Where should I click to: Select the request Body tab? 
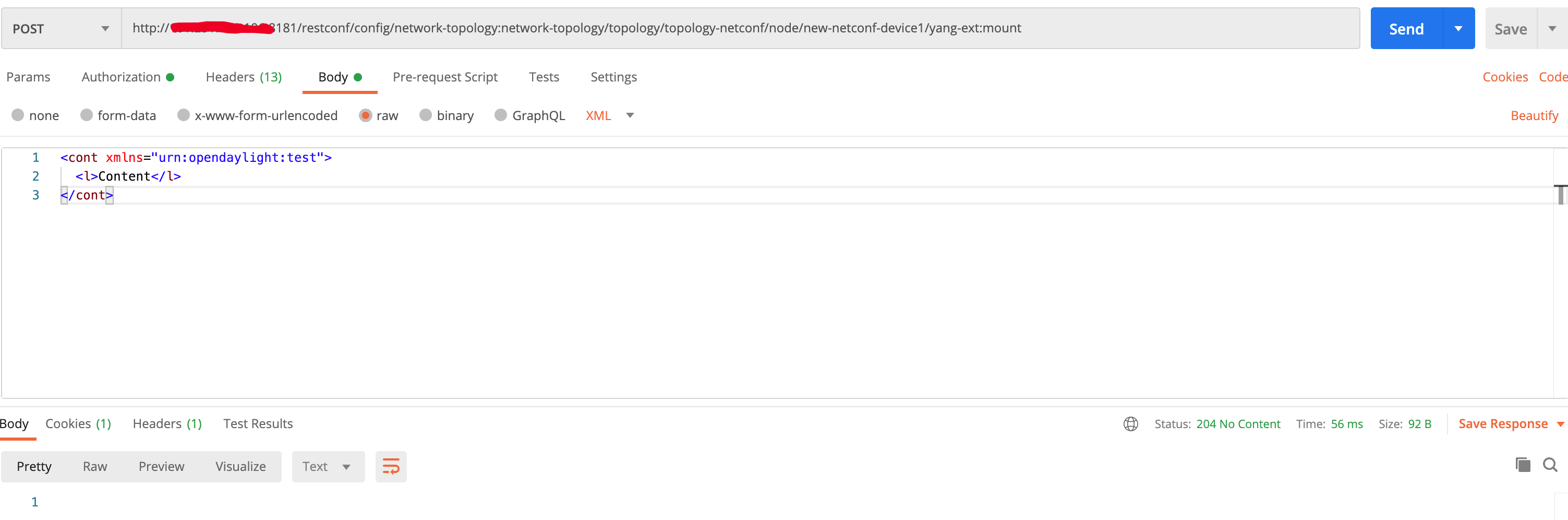coord(340,77)
